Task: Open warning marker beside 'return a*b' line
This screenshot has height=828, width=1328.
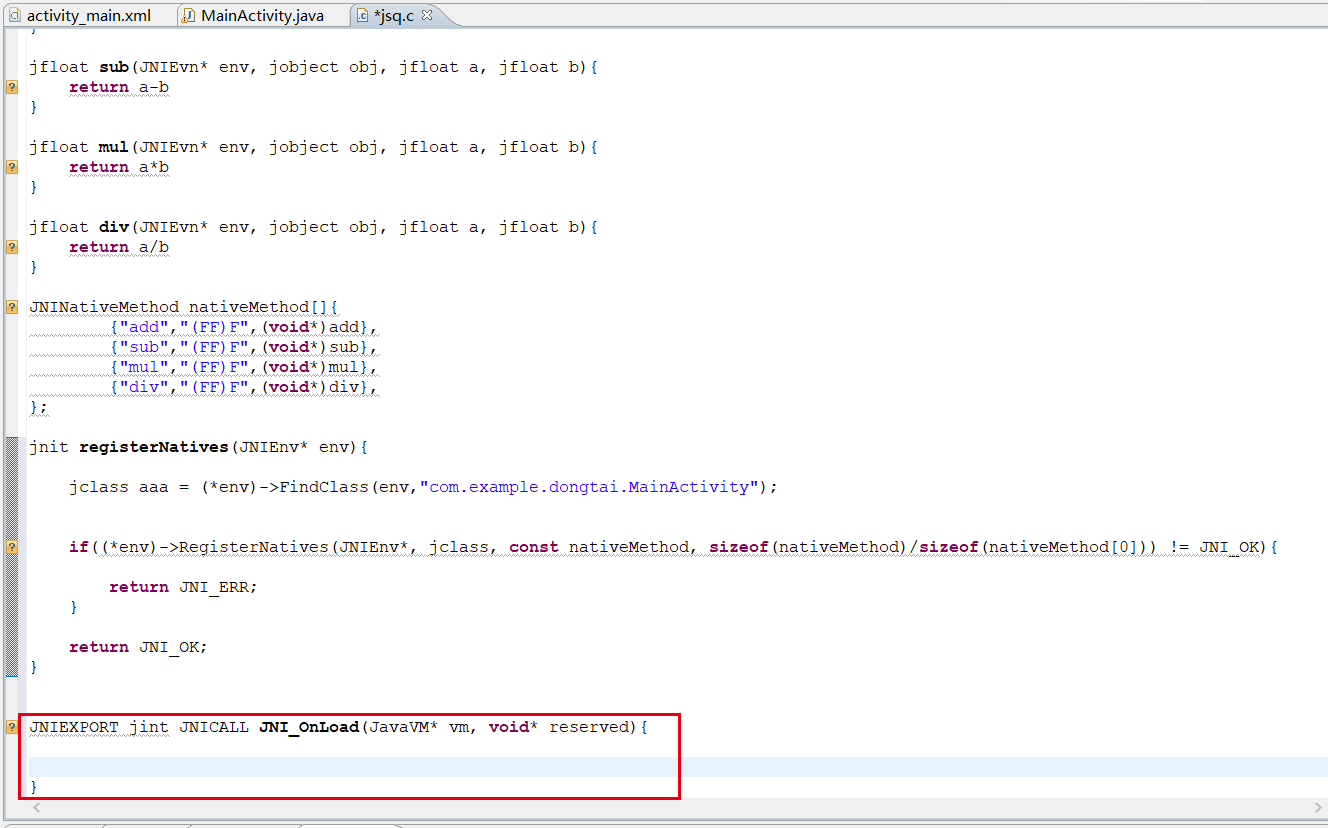Action: click(x=11, y=167)
